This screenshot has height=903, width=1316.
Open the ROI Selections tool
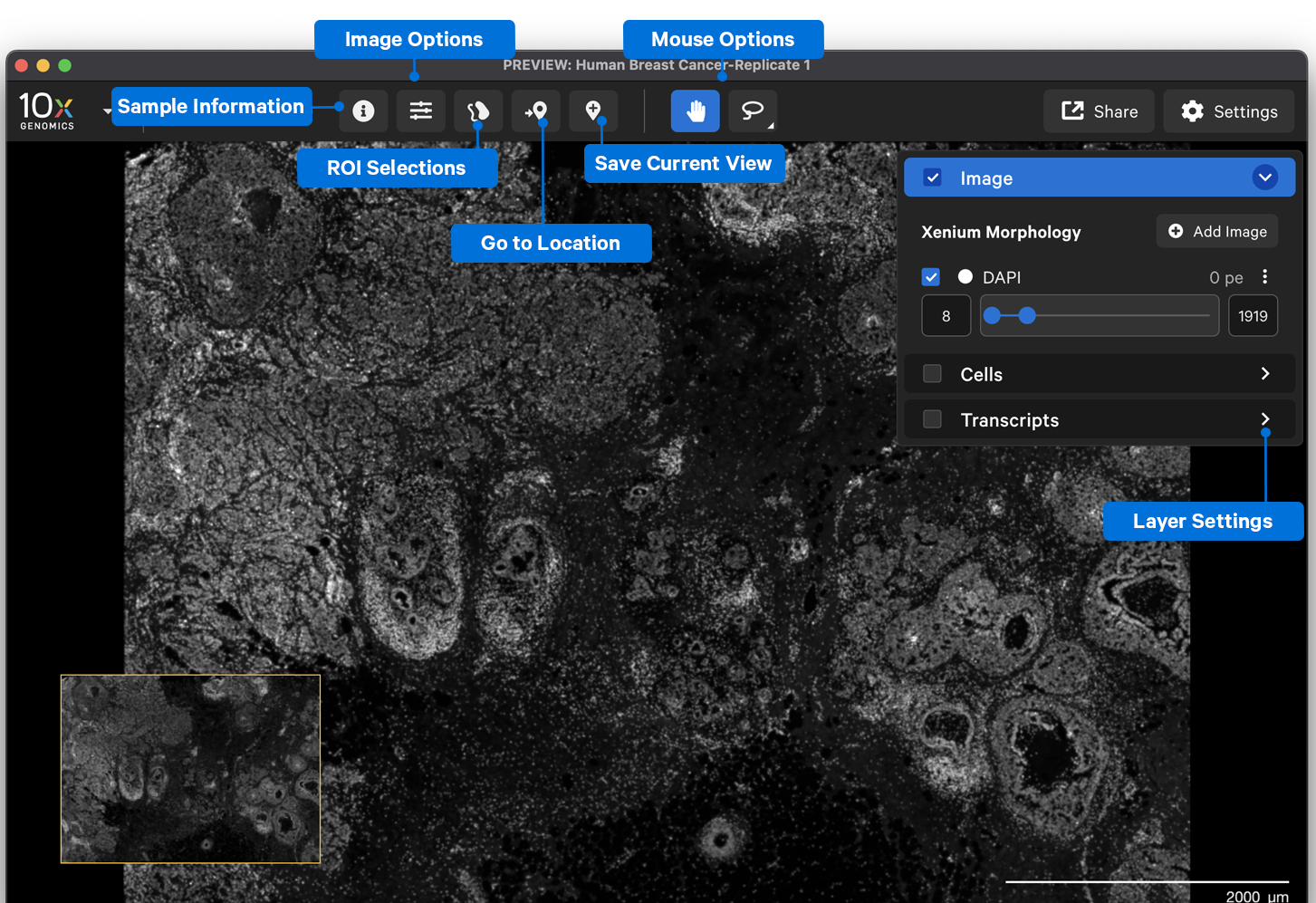pos(478,111)
